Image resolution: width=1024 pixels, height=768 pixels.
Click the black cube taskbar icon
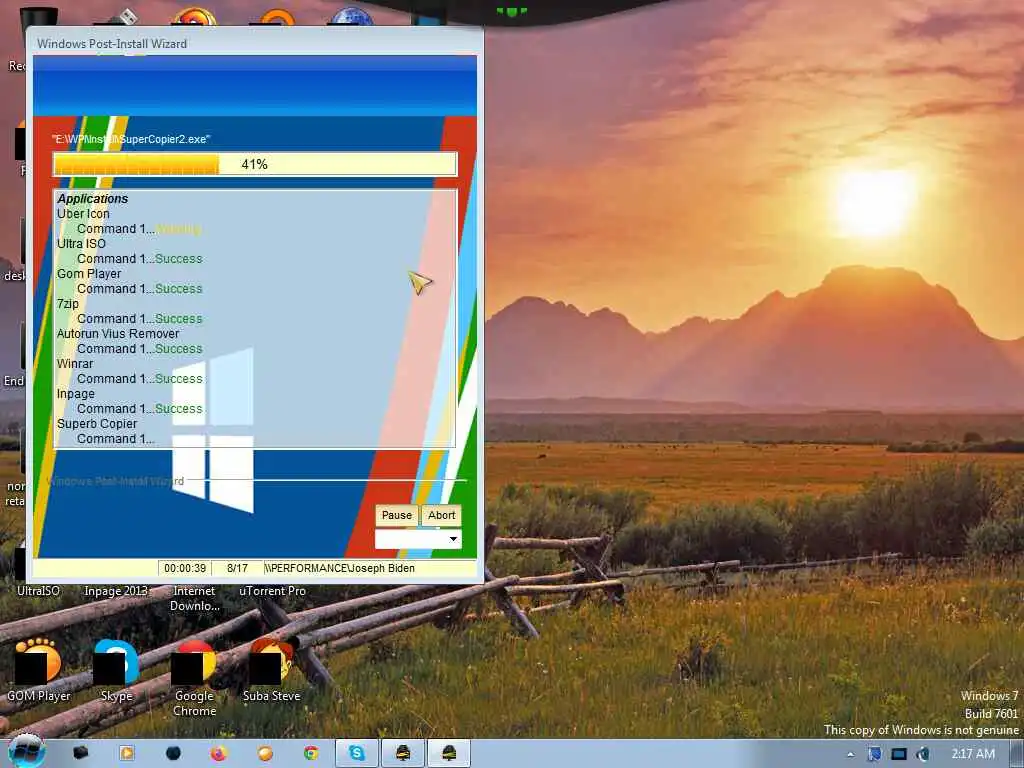[80, 753]
